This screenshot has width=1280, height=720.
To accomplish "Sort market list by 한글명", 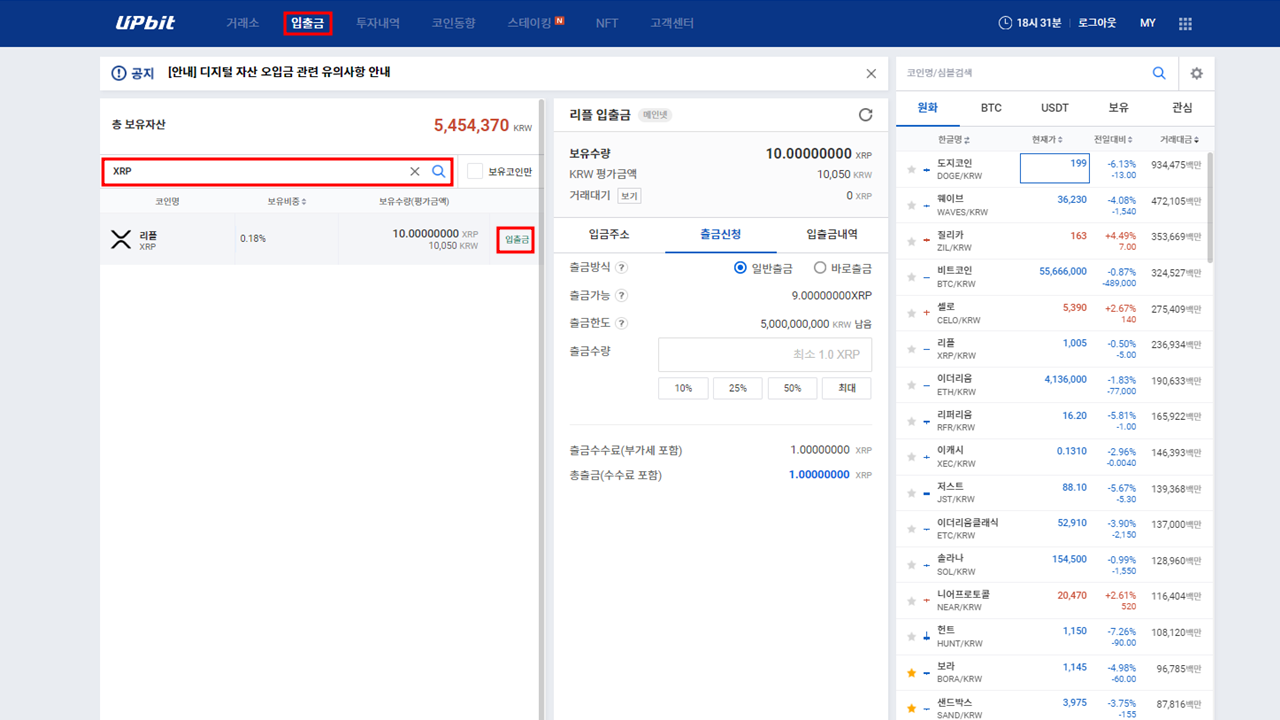I will [954, 139].
